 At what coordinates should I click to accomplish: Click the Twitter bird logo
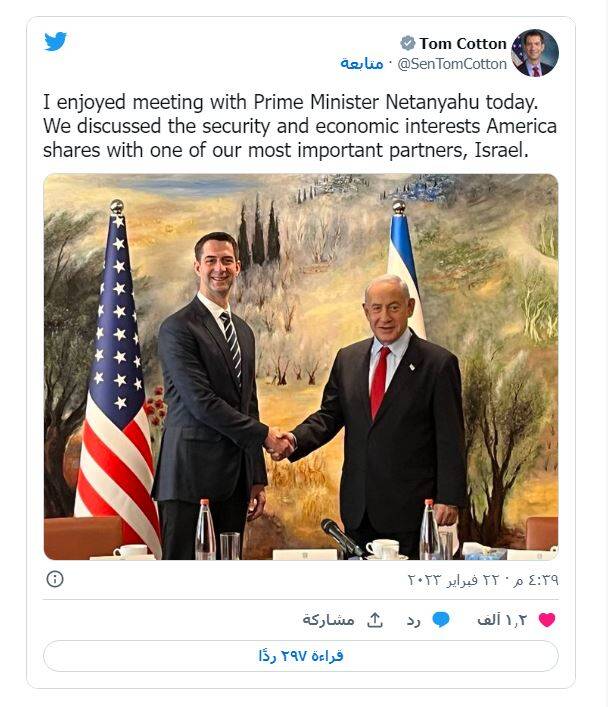pos(56,41)
